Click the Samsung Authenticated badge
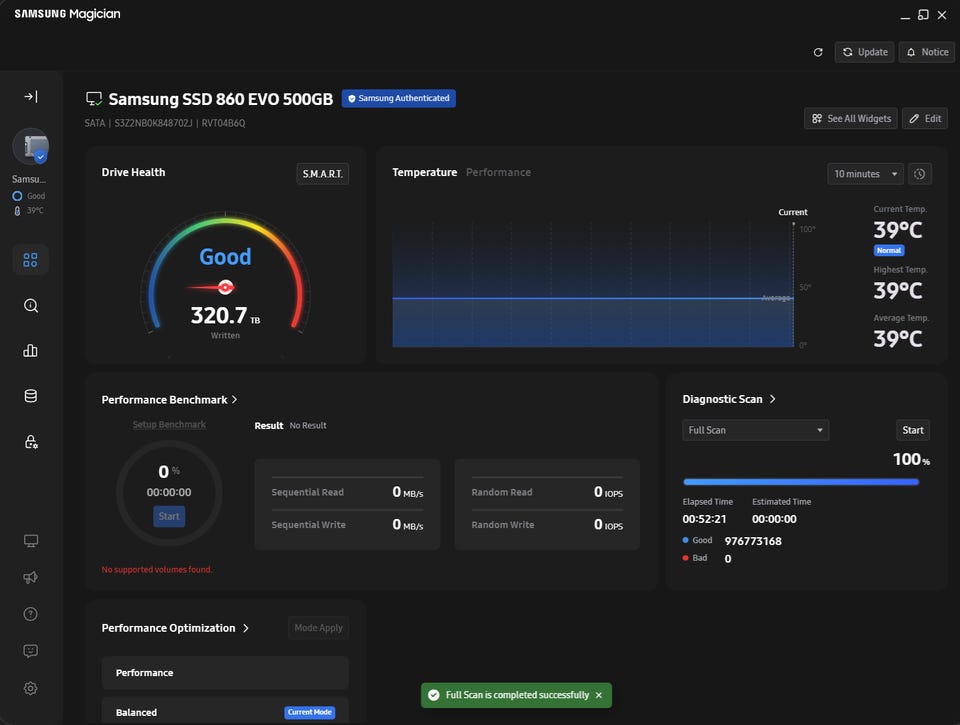Viewport: 960px width, 725px height. click(399, 98)
